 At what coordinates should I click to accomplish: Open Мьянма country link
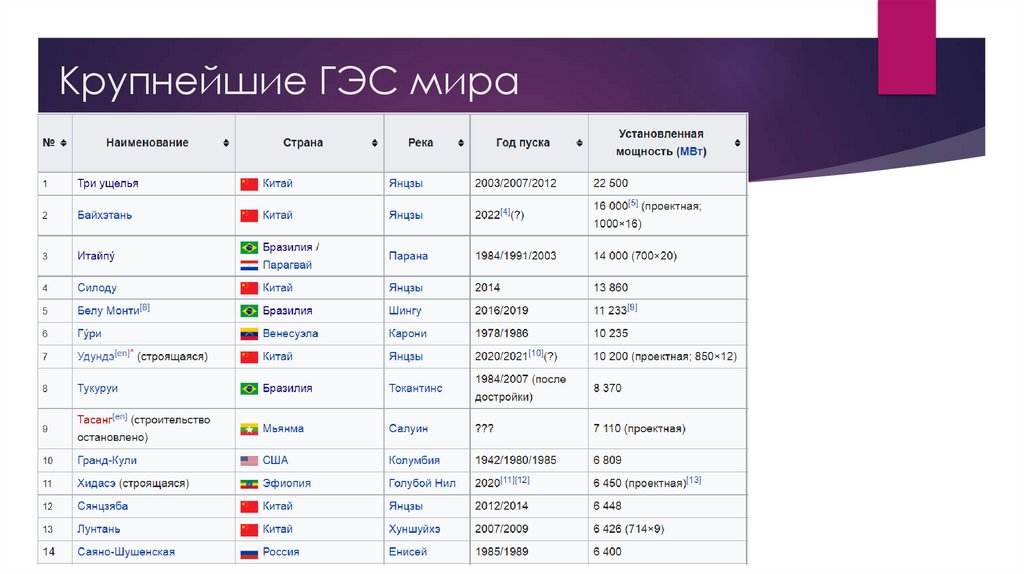pyautogui.click(x=283, y=429)
